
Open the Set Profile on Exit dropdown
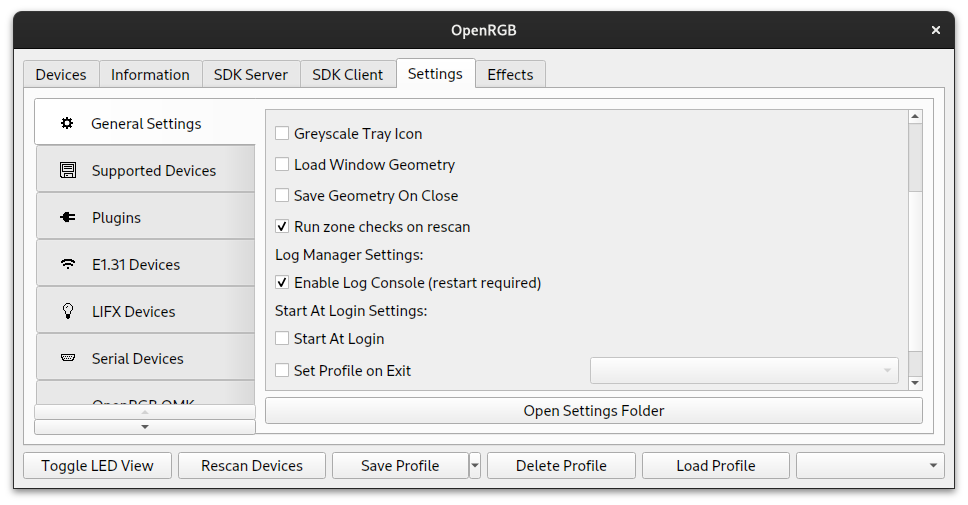click(x=744, y=370)
